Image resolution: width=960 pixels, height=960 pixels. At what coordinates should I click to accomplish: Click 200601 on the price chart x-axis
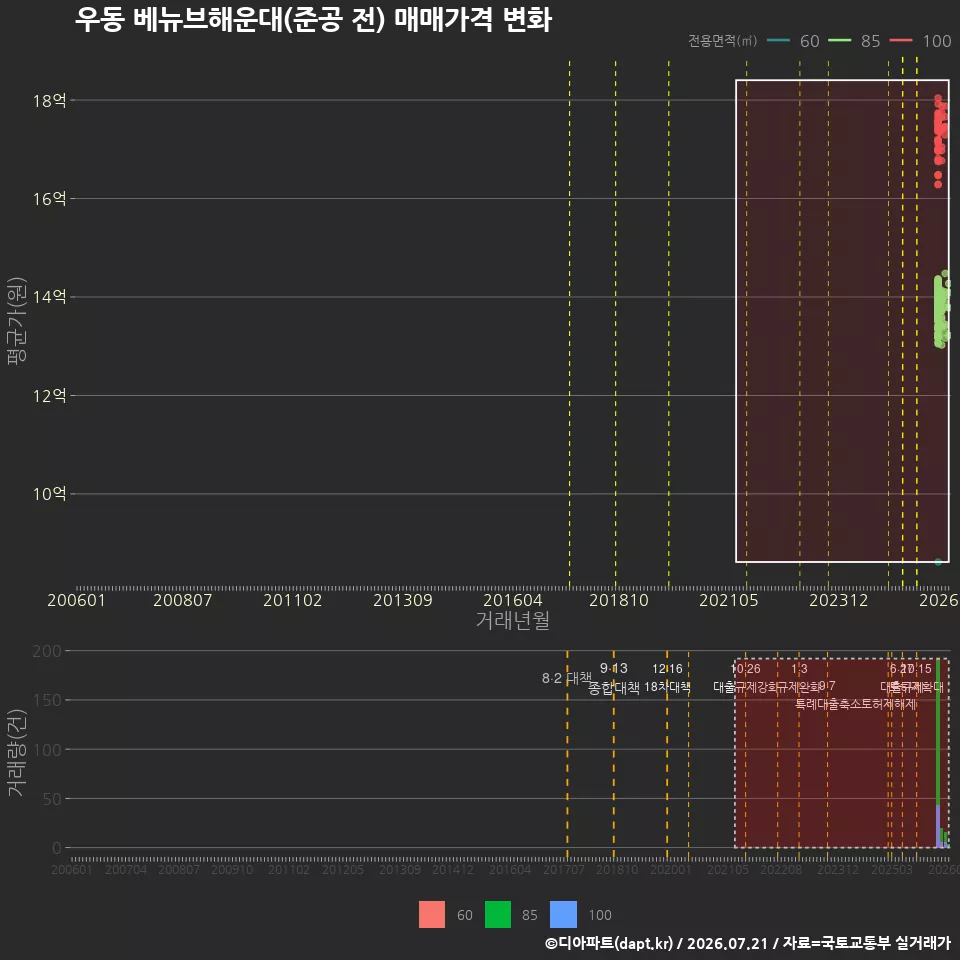(76, 600)
